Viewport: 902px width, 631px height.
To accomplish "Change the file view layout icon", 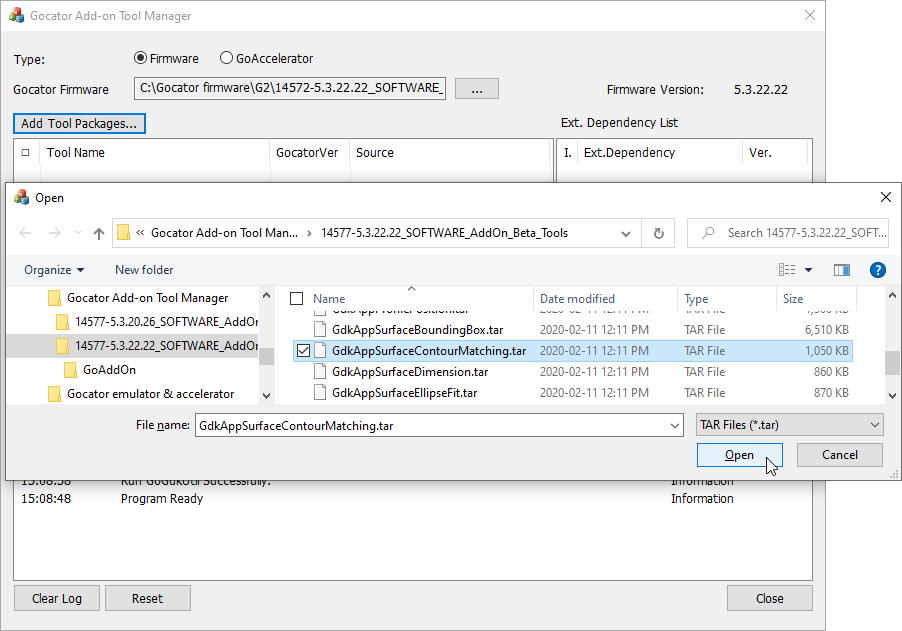I will click(787, 270).
